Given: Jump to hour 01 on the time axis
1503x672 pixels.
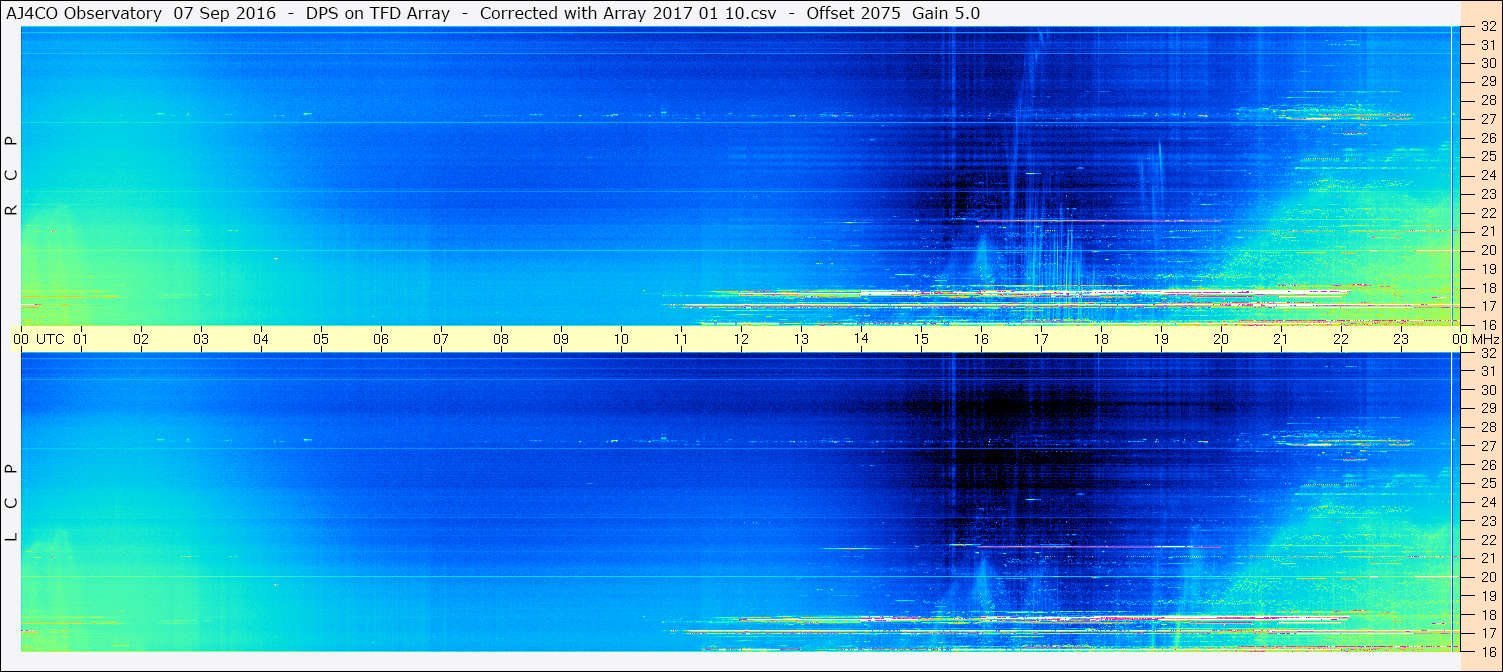Looking at the screenshot, I should (81, 339).
